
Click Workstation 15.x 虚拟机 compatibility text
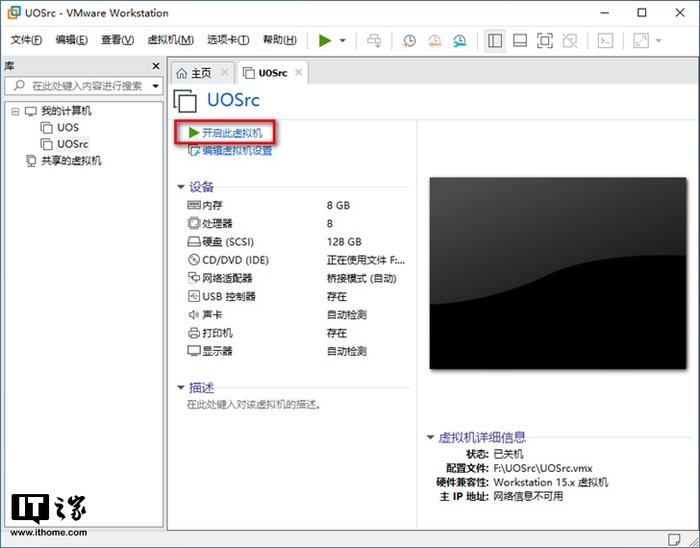pyautogui.click(x=550, y=482)
